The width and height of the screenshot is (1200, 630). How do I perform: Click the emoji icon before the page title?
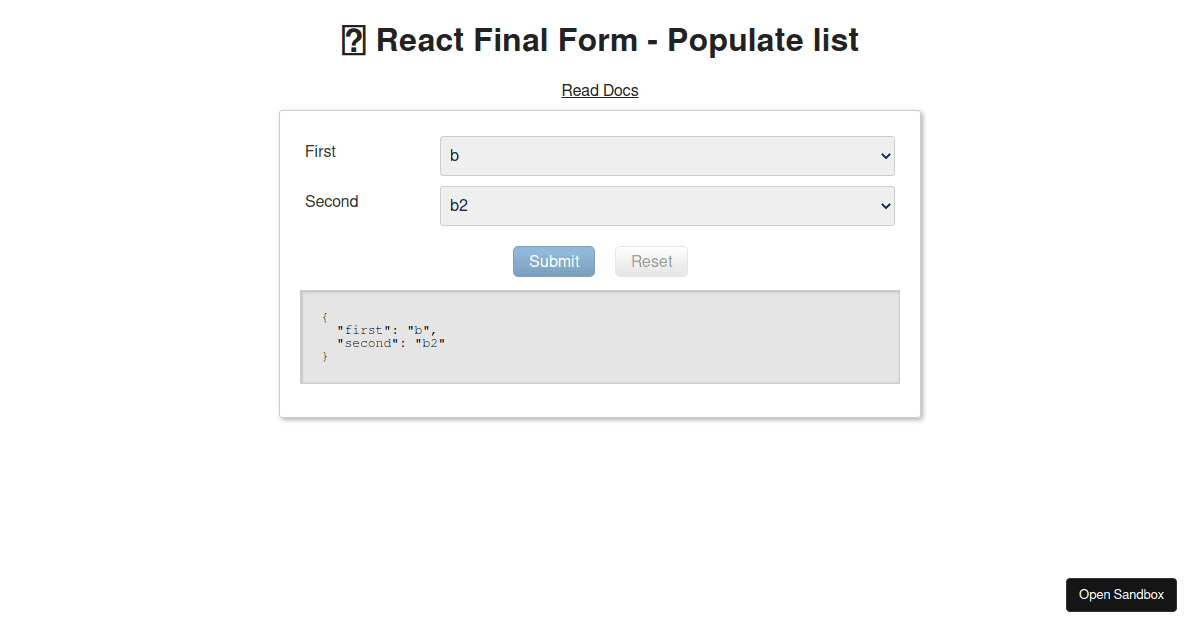coord(354,41)
